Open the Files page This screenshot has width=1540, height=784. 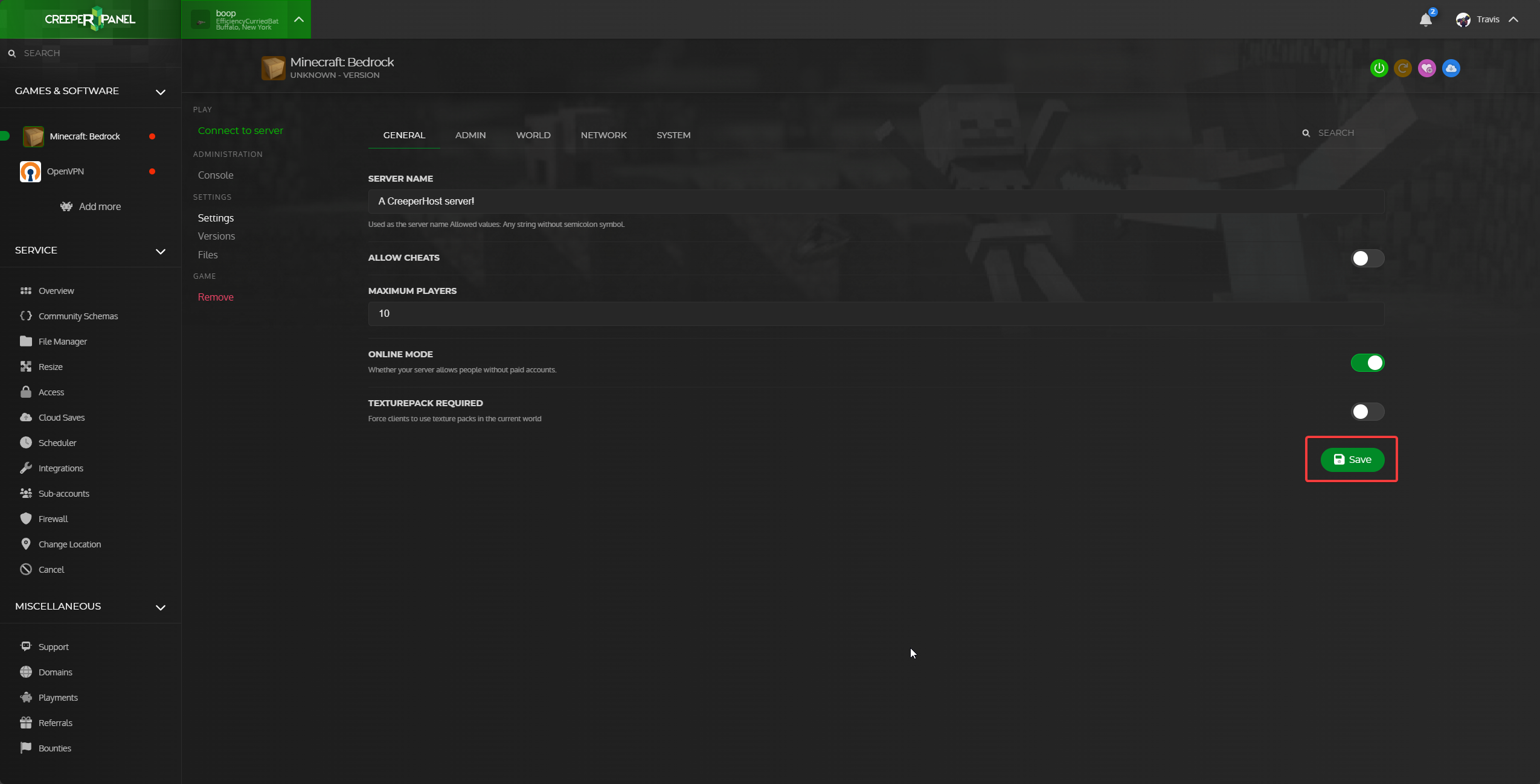208,255
